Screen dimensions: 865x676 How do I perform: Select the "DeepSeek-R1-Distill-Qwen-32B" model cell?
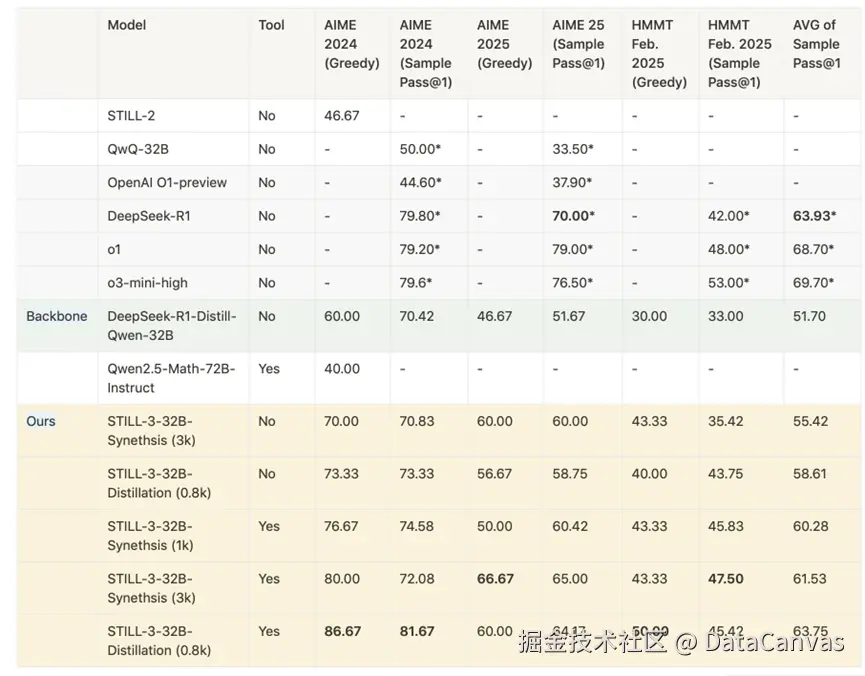[172, 326]
